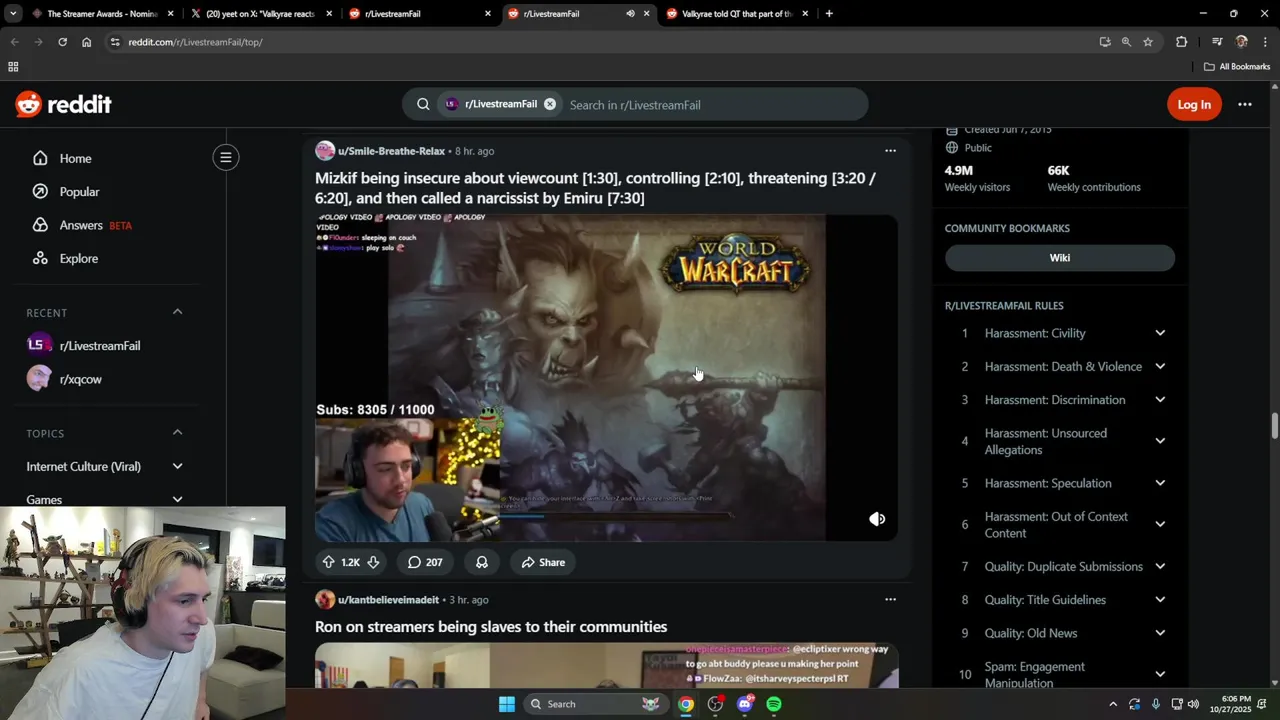Open the All Bookmarks folder

[1237, 67]
